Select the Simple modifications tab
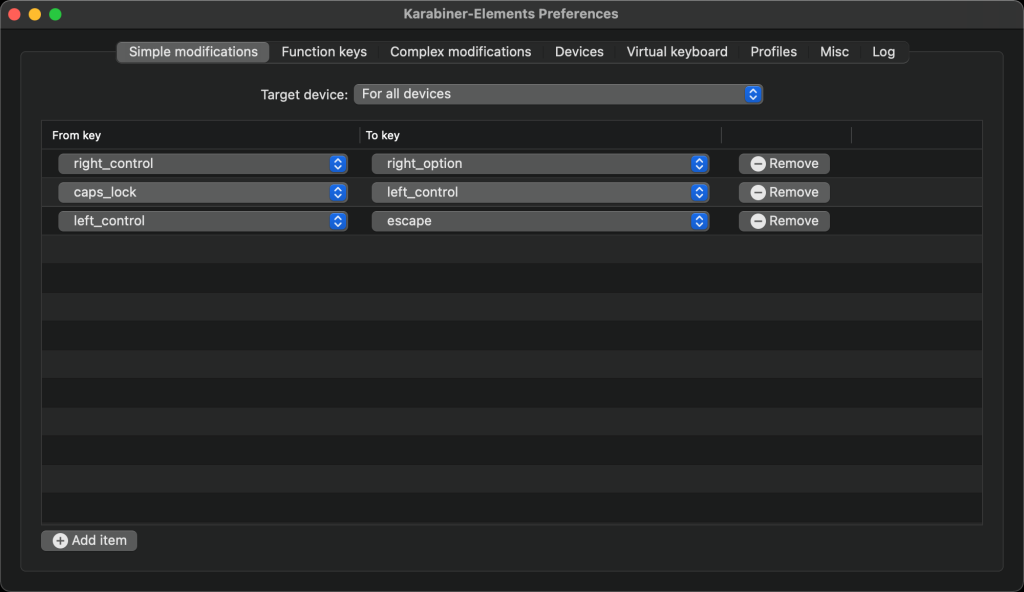Screen dimensions: 1024x592 [x=193, y=52]
